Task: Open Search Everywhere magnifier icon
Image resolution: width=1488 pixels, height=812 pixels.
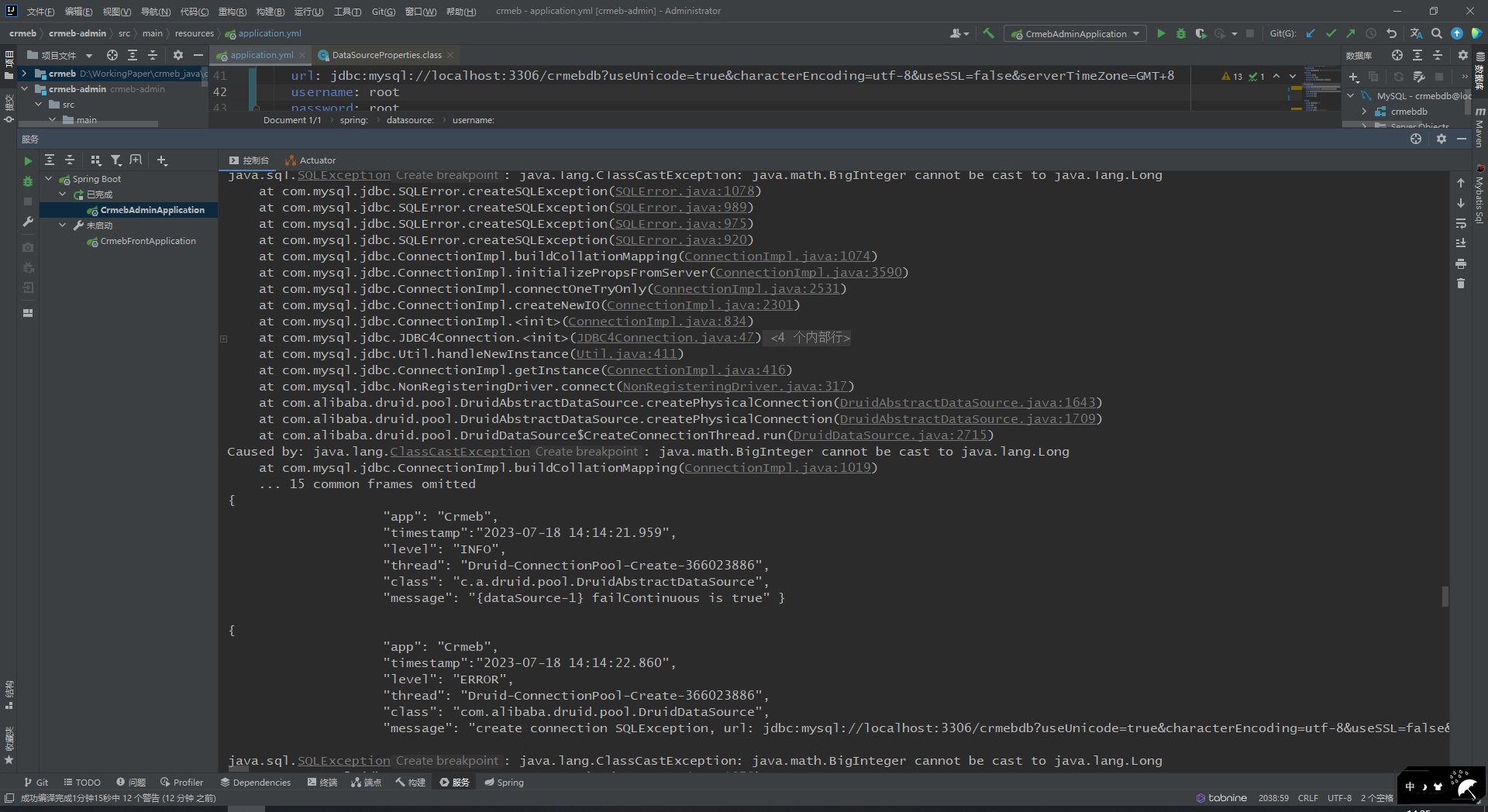Action: click(x=1437, y=33)
